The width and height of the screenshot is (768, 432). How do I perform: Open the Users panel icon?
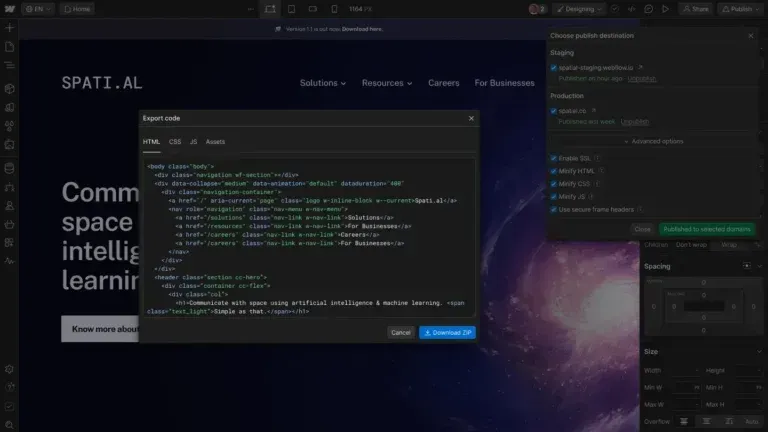click(x=9, y=206)
